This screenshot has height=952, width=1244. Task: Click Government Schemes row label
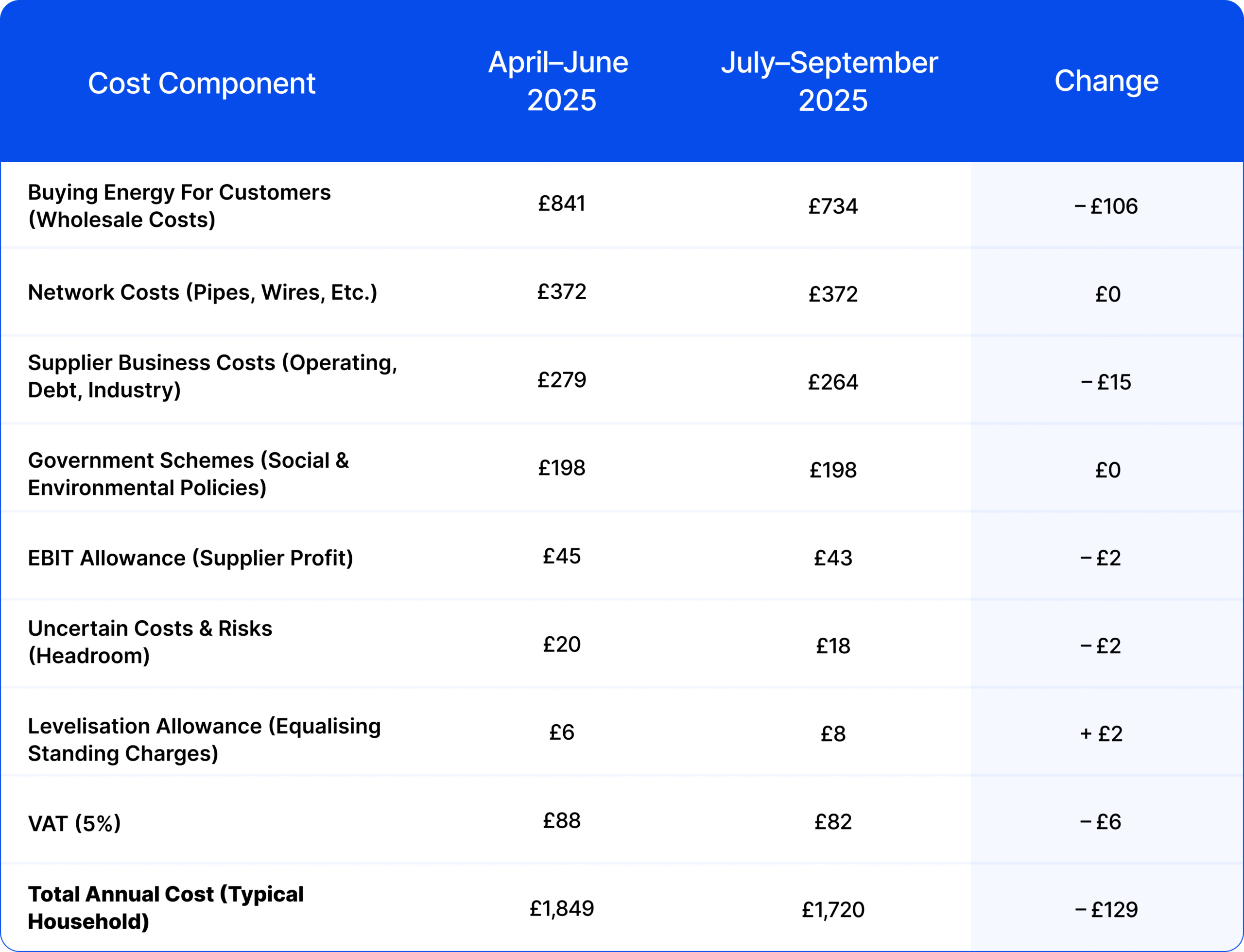[188, 474]
